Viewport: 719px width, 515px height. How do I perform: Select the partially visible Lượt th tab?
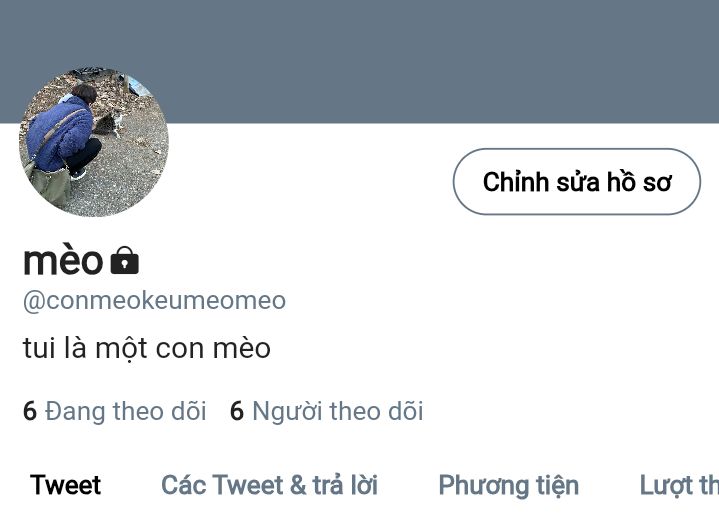(x=679, y=486)
